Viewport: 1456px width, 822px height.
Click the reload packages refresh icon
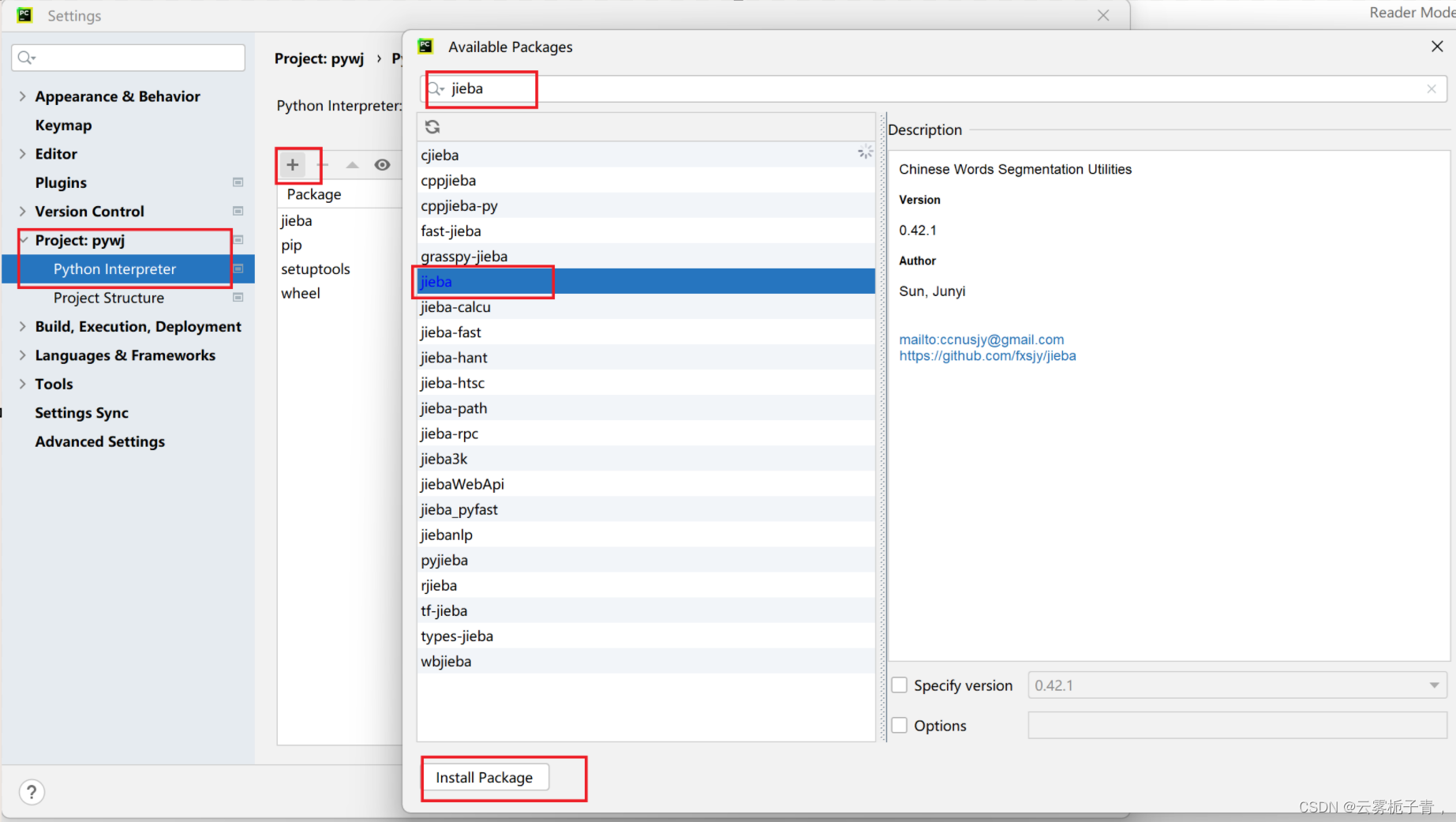click(x=432, y=126)
